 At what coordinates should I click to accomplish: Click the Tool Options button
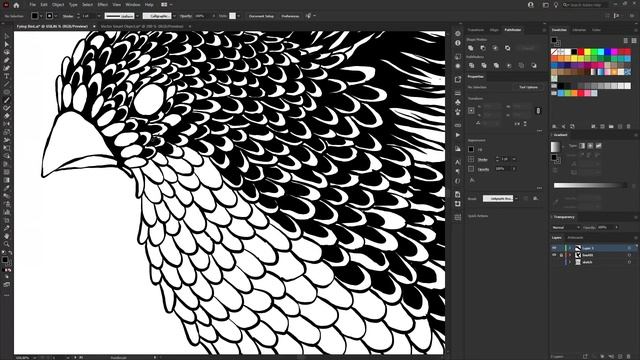tap(529, 87)
